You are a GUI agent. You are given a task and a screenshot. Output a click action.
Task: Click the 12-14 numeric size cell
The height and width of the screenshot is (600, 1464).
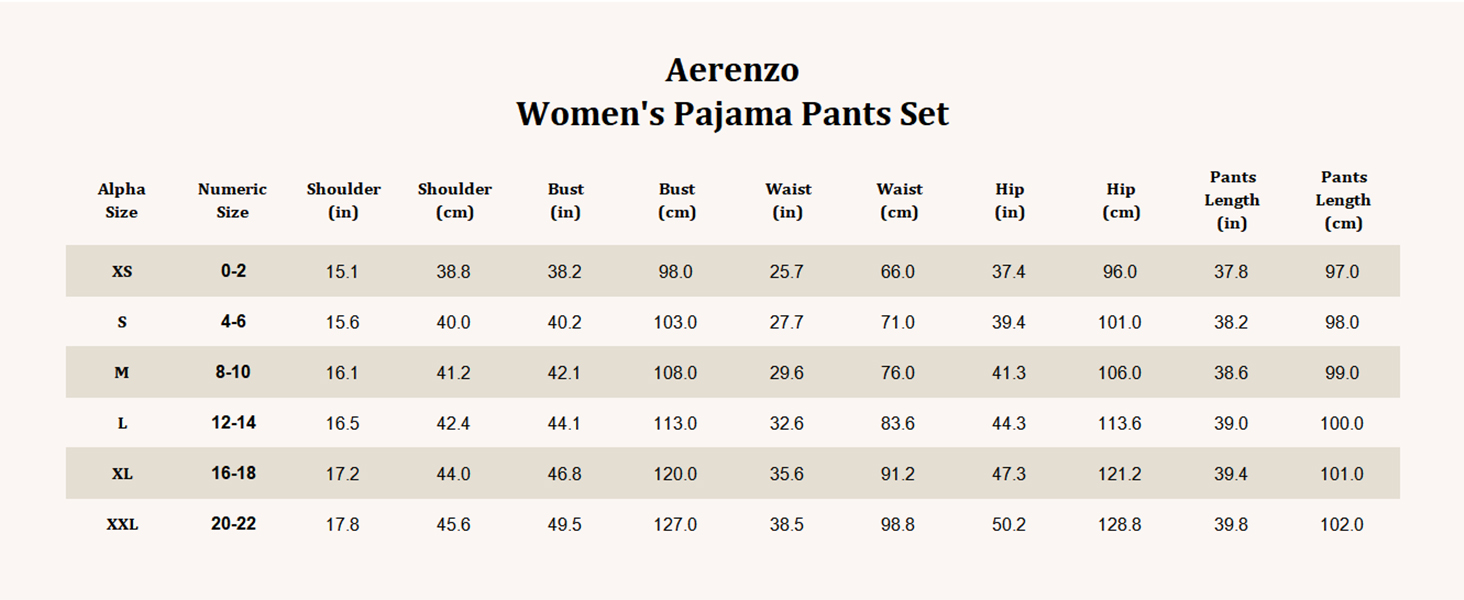[x=233, y=423]
